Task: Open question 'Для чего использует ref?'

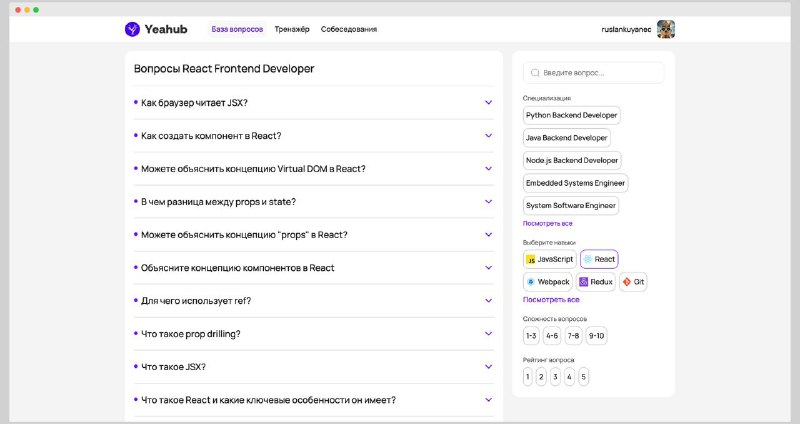Action: (196, 301)
